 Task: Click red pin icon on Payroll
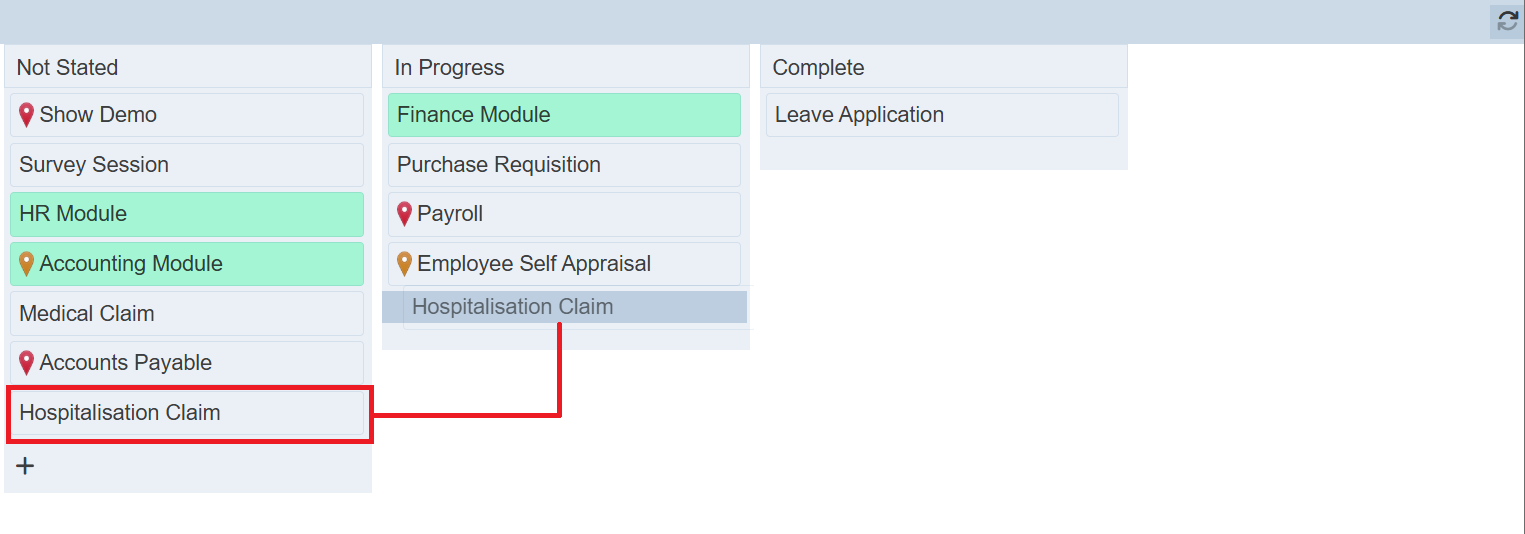click(x=404, y=214)
